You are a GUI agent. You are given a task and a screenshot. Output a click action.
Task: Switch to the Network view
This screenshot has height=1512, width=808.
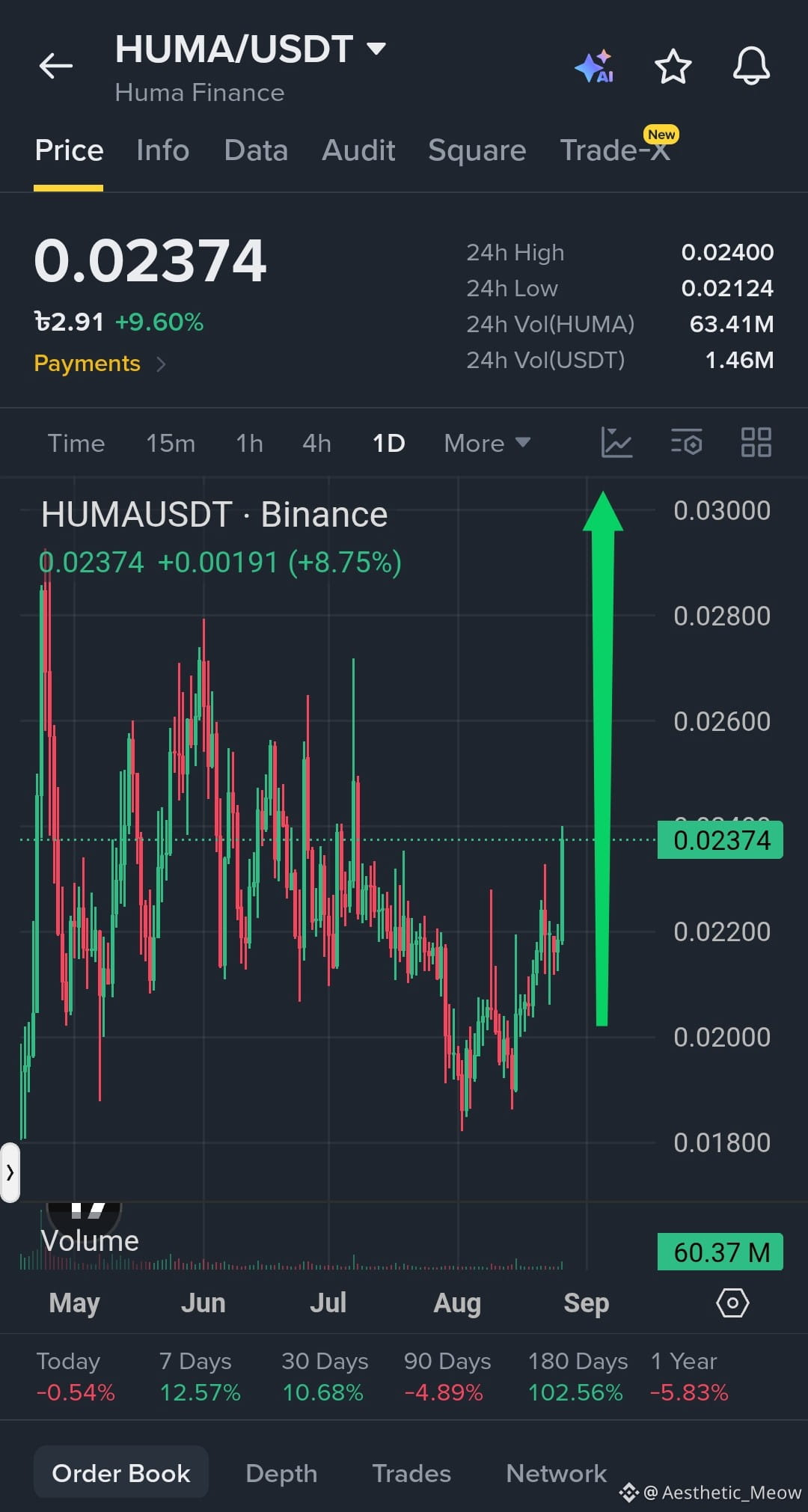(557, 1473)
